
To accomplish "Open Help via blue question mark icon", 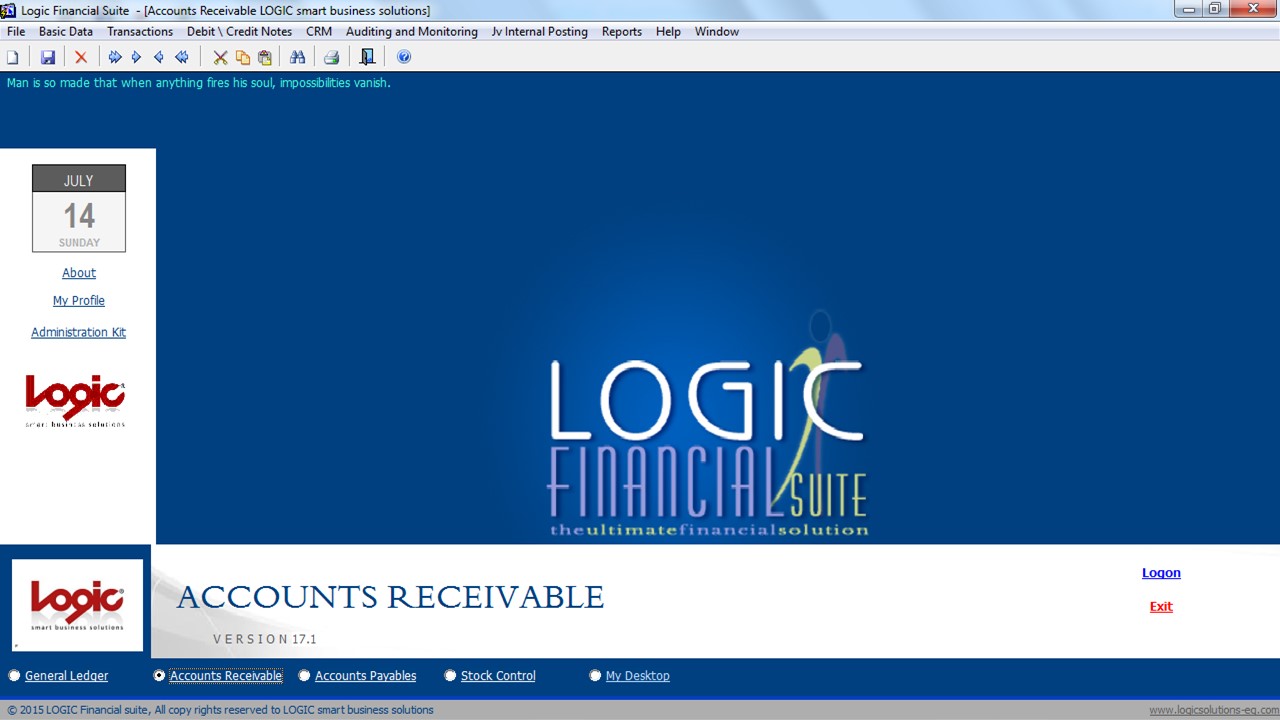I will point(404,58).
